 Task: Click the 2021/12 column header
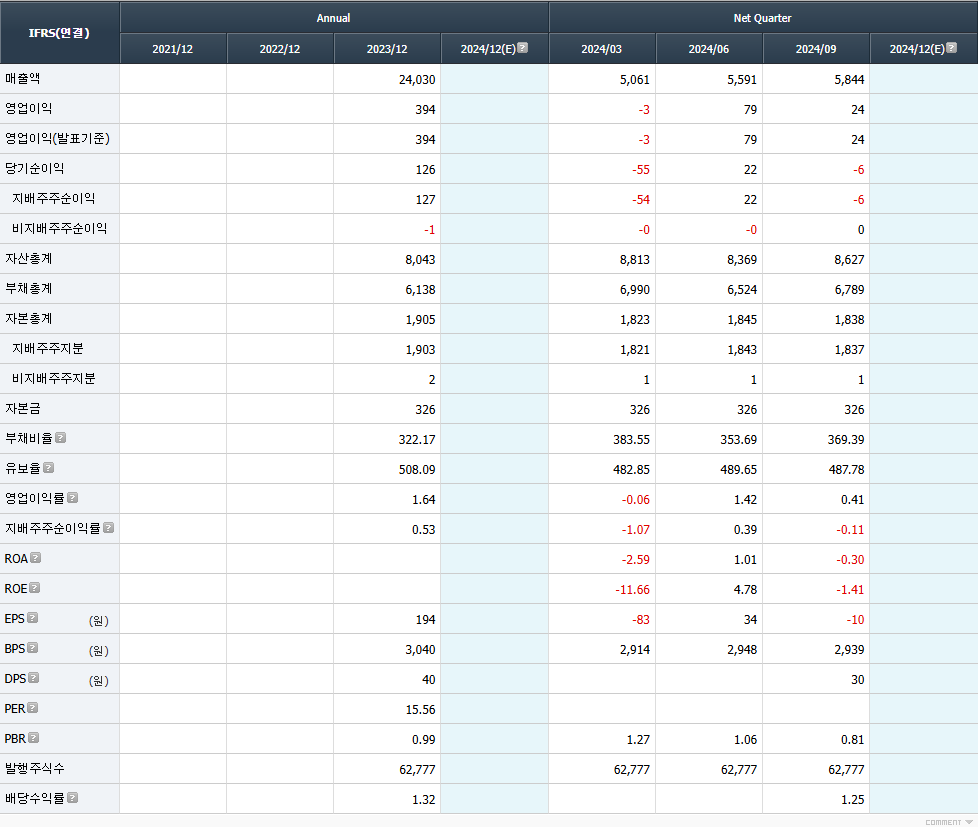(173, 49)
